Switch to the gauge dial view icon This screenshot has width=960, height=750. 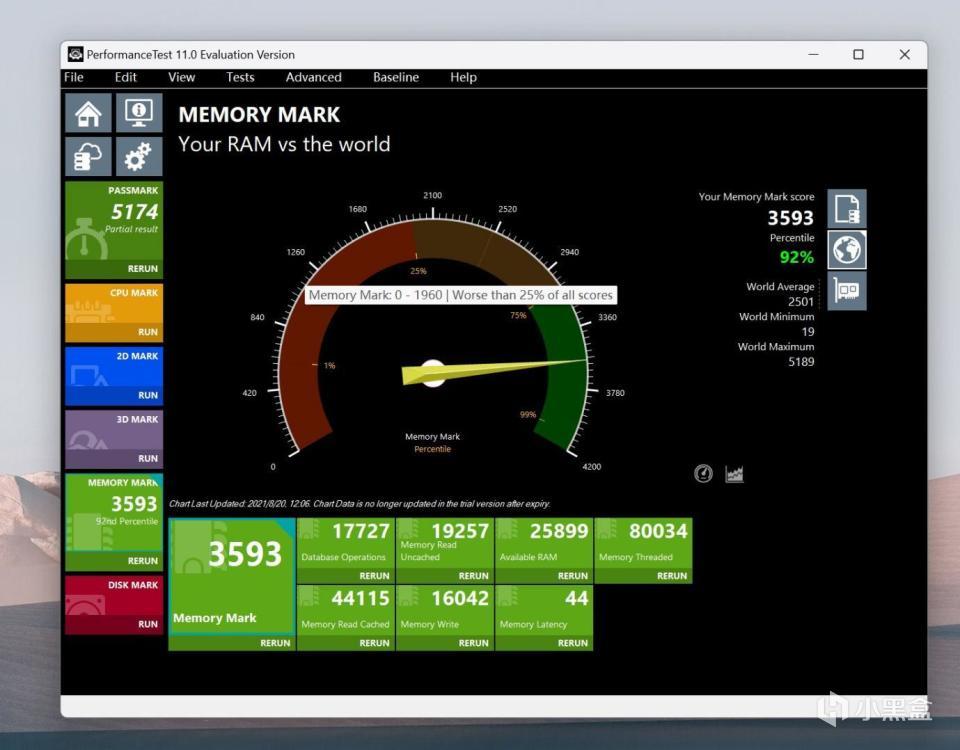point(703,473)
